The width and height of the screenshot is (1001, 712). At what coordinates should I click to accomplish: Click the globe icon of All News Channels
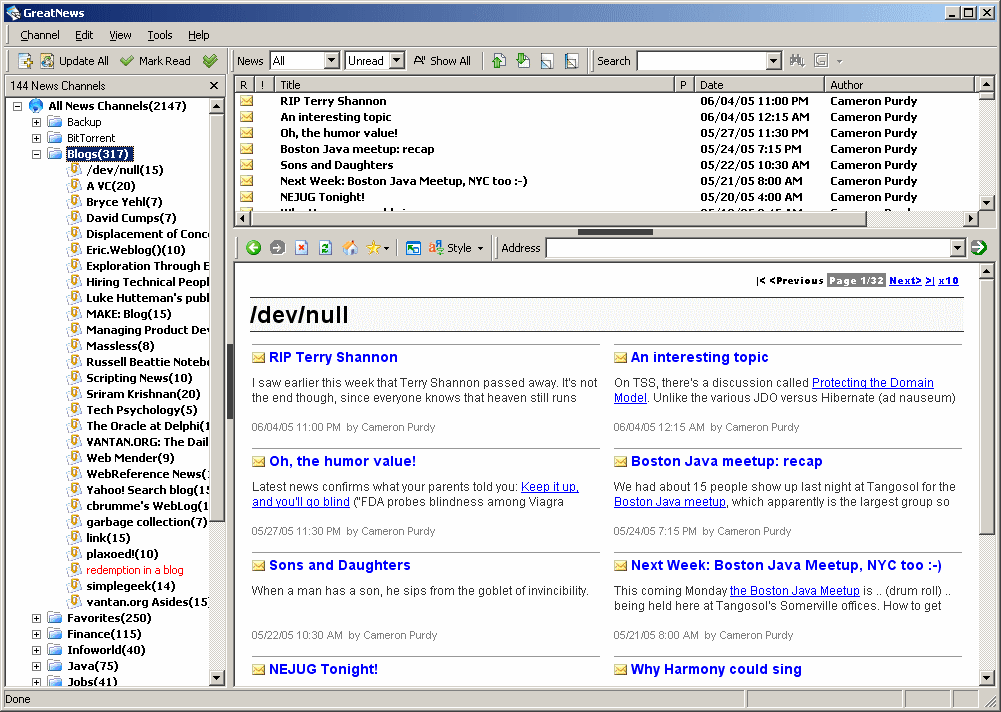tap(36, 106)
